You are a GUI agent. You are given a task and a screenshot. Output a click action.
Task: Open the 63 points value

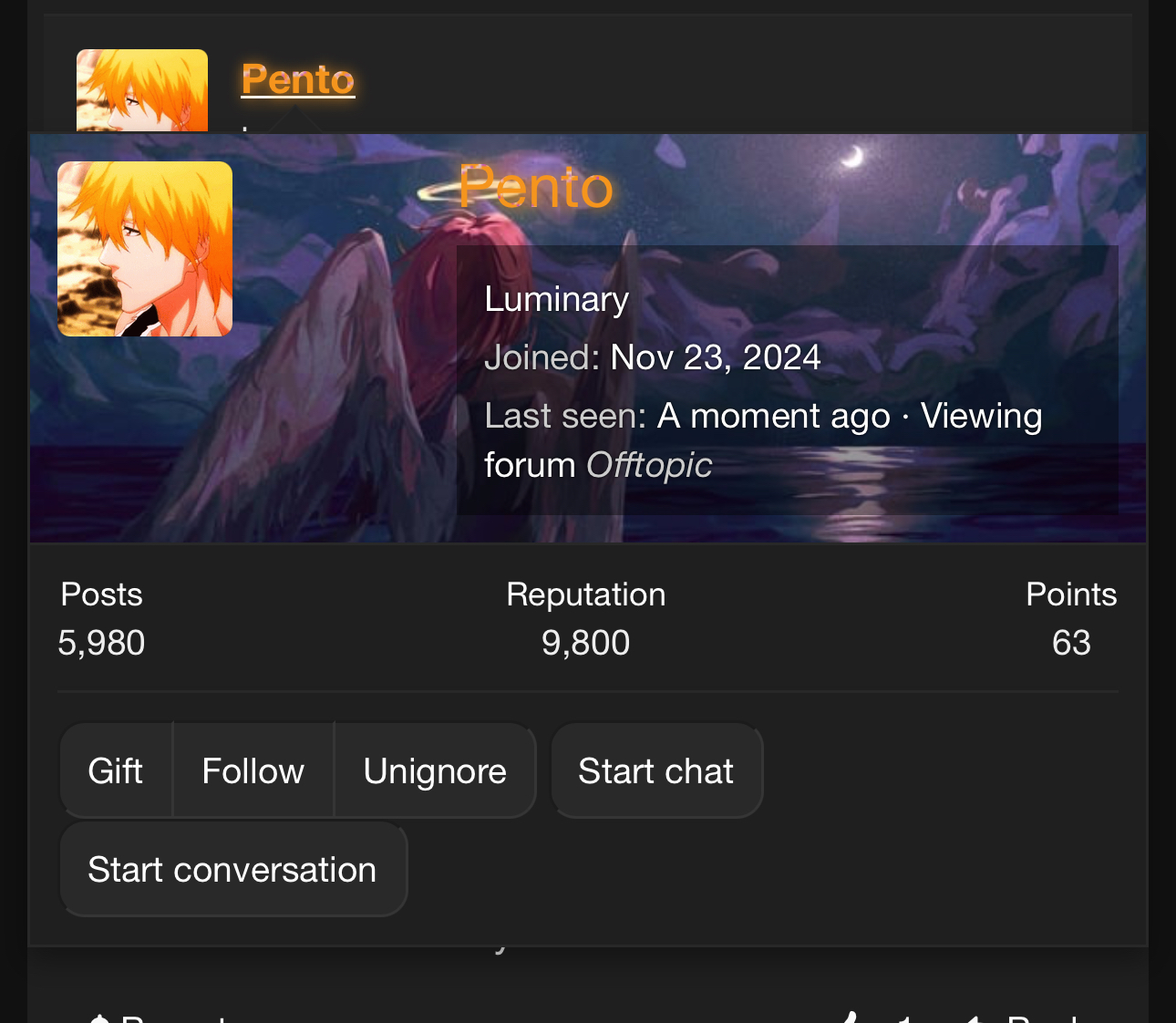1071,643
